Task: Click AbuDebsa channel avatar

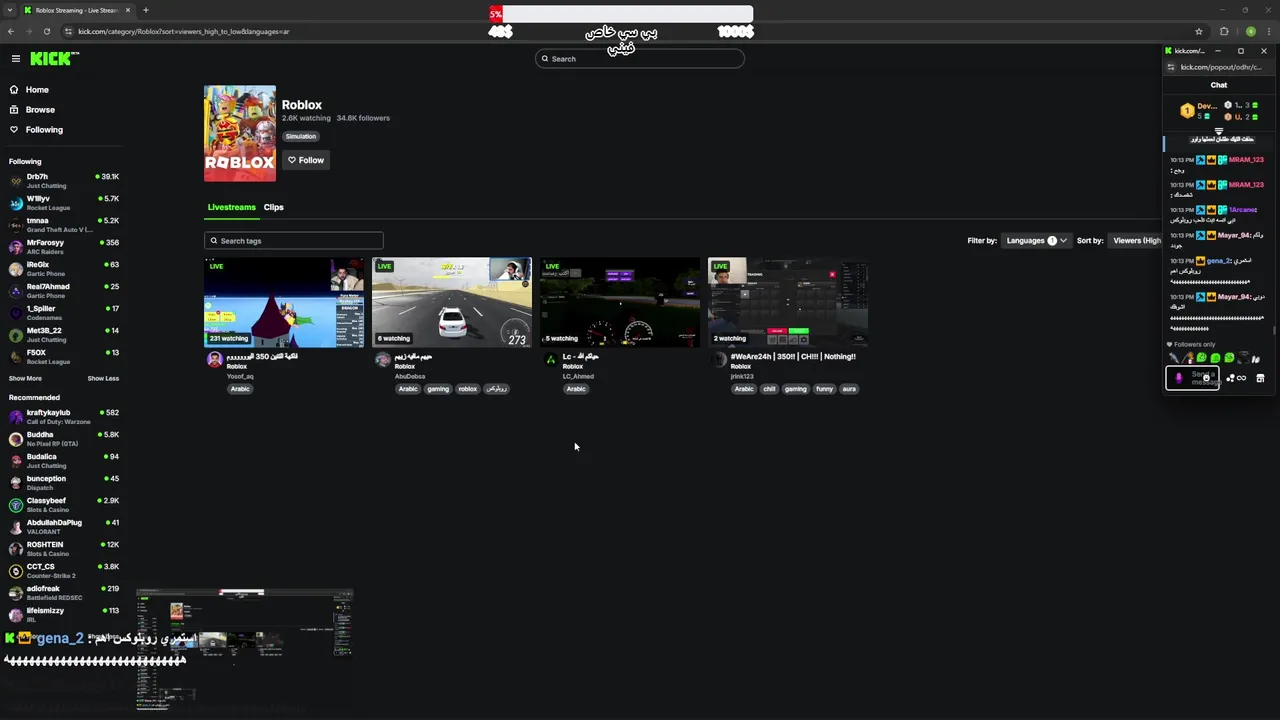Action: pos(382,360)
